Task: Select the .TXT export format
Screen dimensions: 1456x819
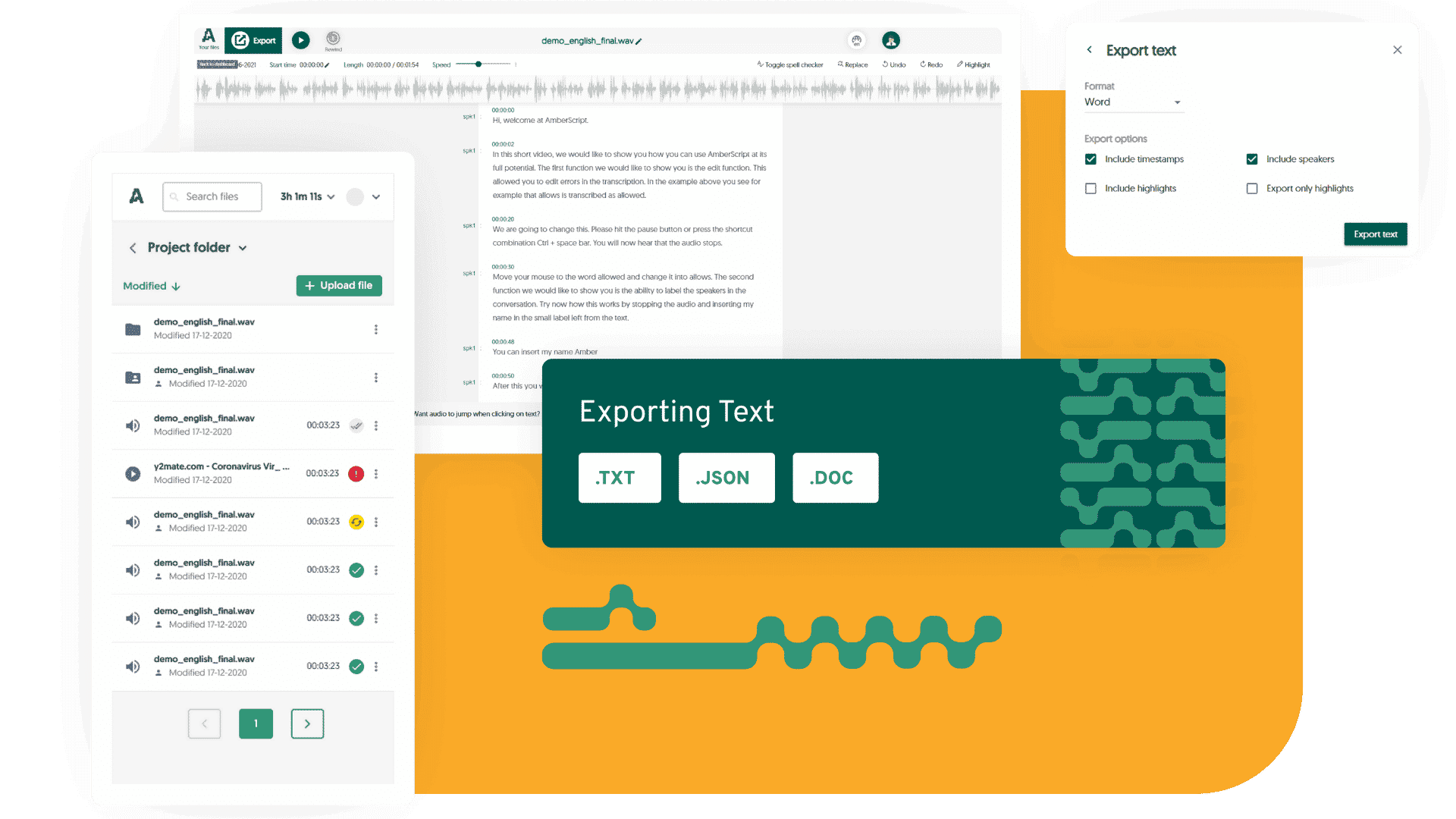Action: click(x=620, y=478)
